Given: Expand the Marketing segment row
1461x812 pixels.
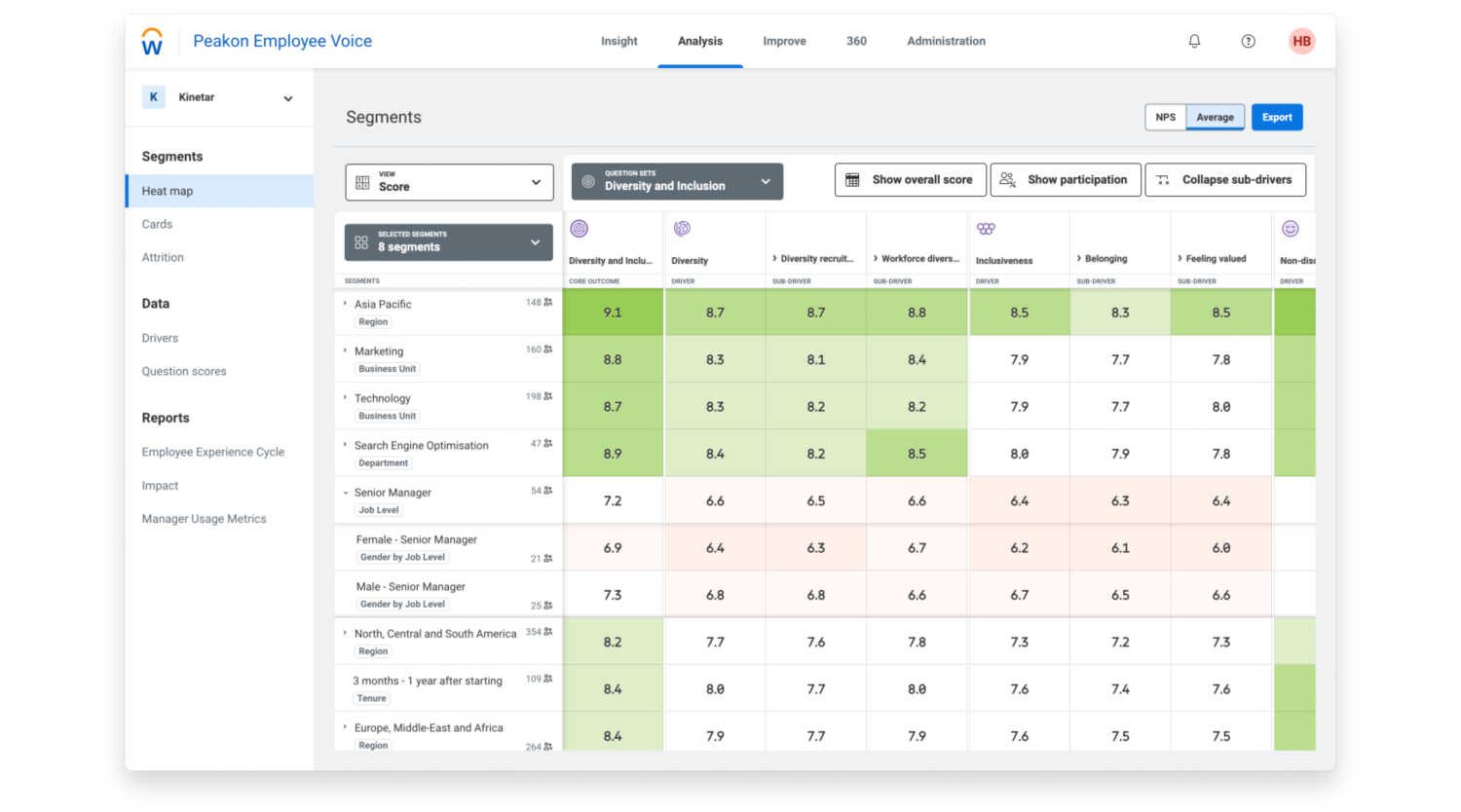Looking at the screenshot, I should click(345, 351).
